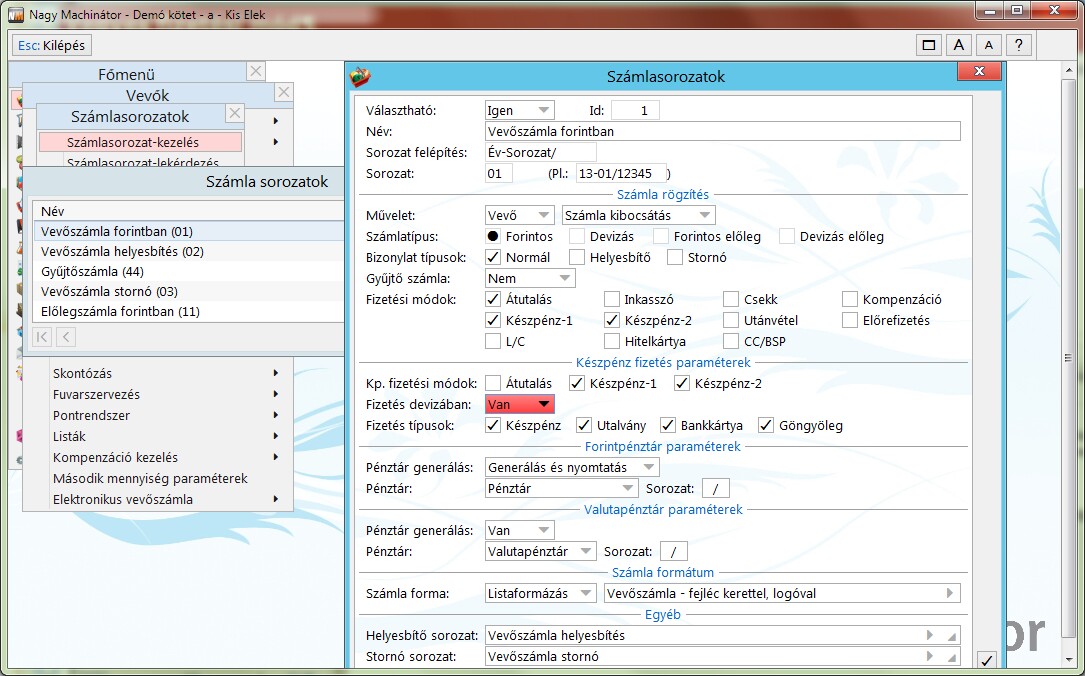Jump to first record in Számla sorozatok list
The image size is (1085, 676).
43,337
